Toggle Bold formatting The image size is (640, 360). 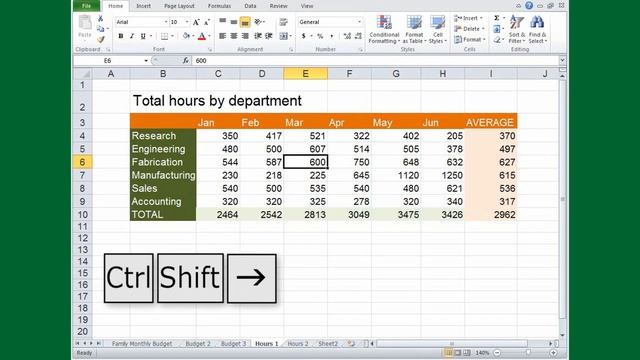click(x=121, y=36)
